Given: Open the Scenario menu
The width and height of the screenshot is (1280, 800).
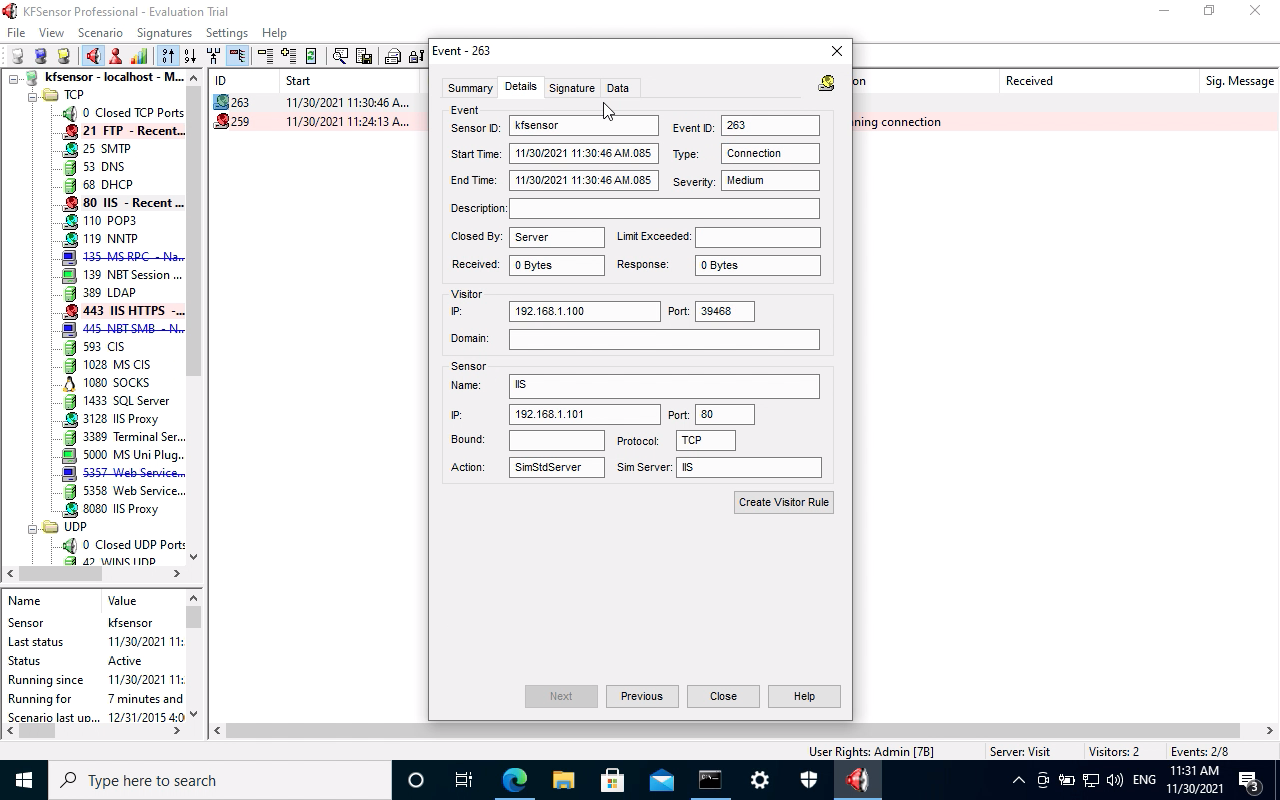Looking at the screenshot, I should [100, 33].
